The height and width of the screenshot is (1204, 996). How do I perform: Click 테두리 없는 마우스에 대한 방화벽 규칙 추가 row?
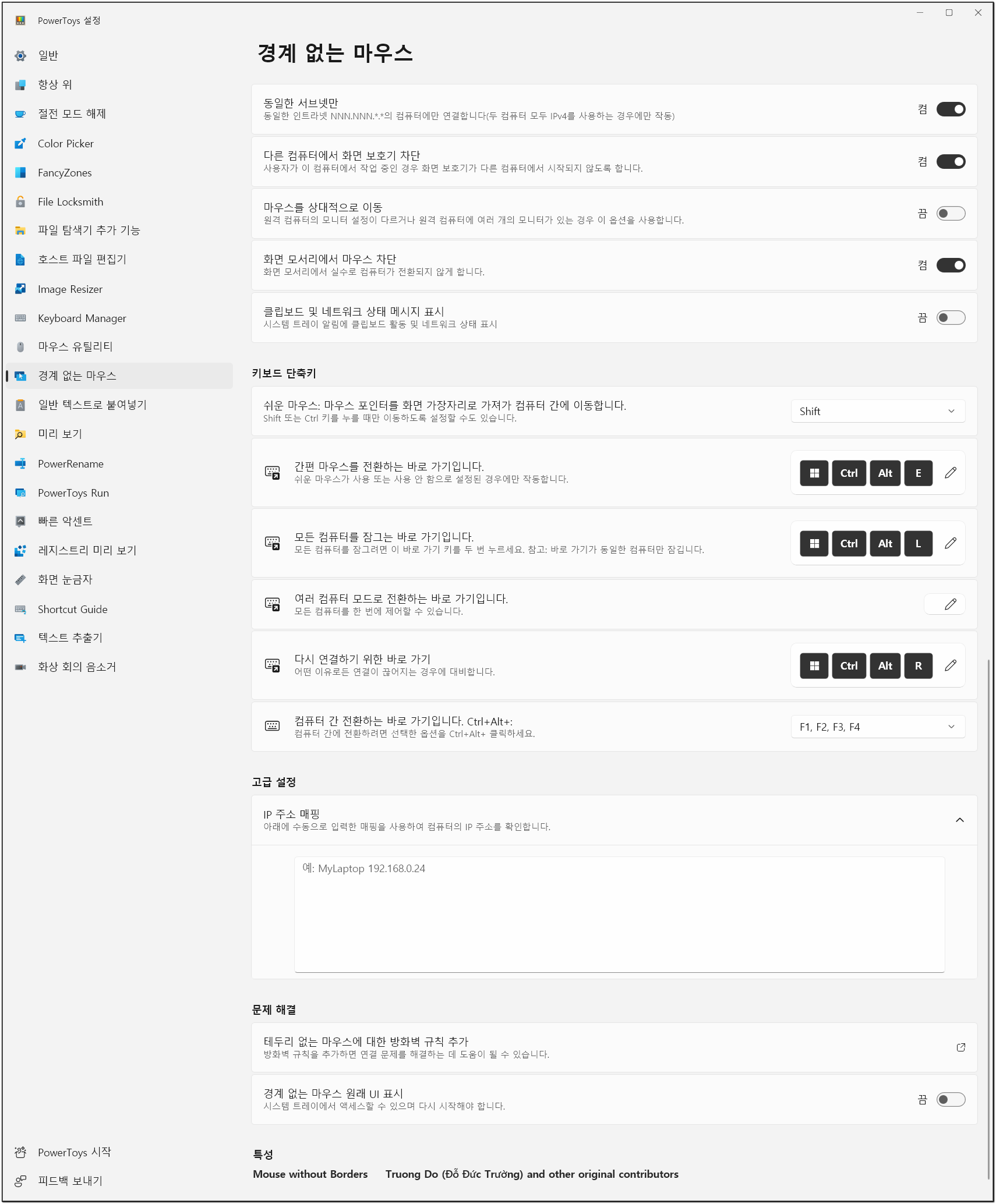(614, 1047)
